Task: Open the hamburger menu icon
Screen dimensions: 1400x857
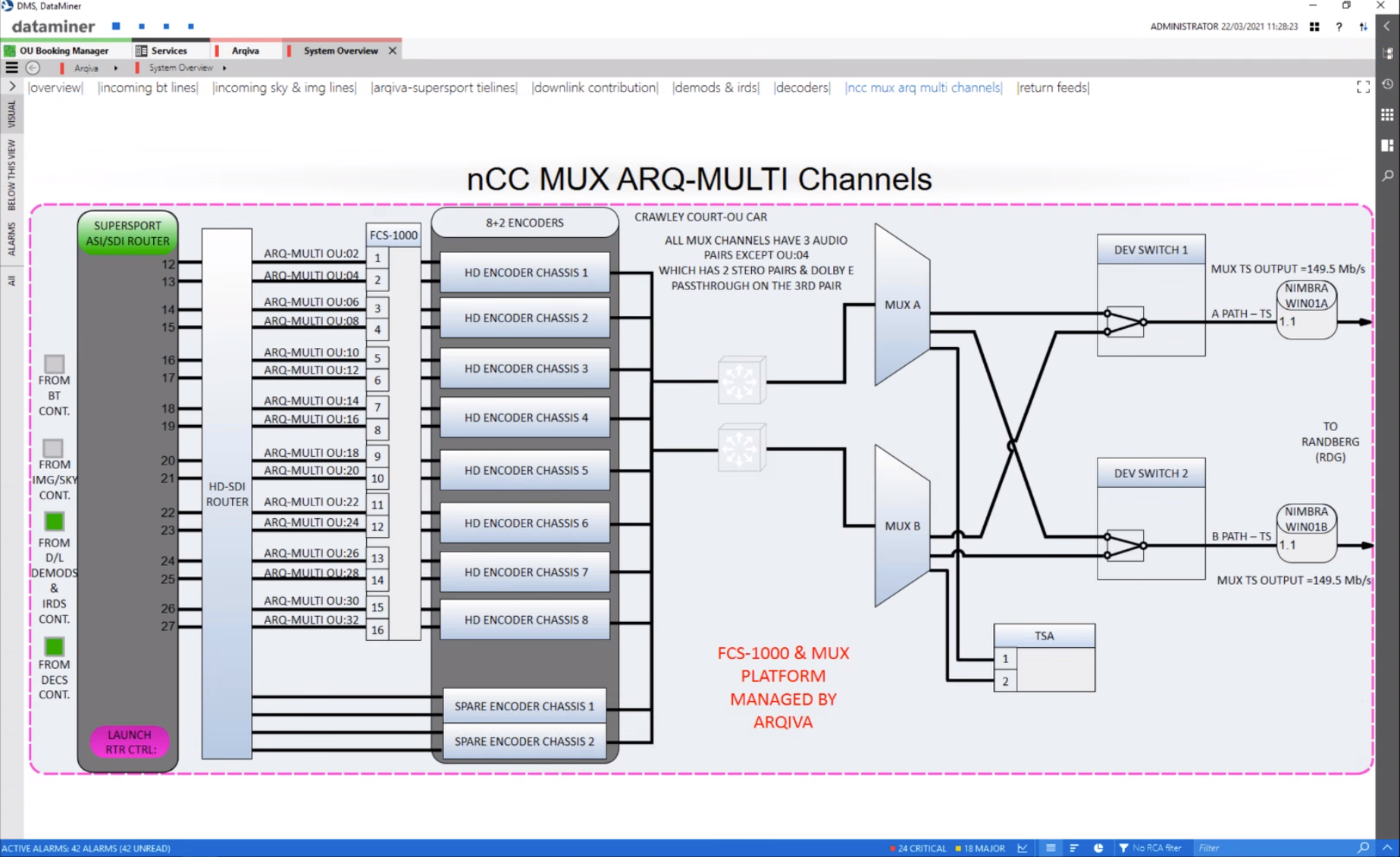Action: (x=11, y=67)
